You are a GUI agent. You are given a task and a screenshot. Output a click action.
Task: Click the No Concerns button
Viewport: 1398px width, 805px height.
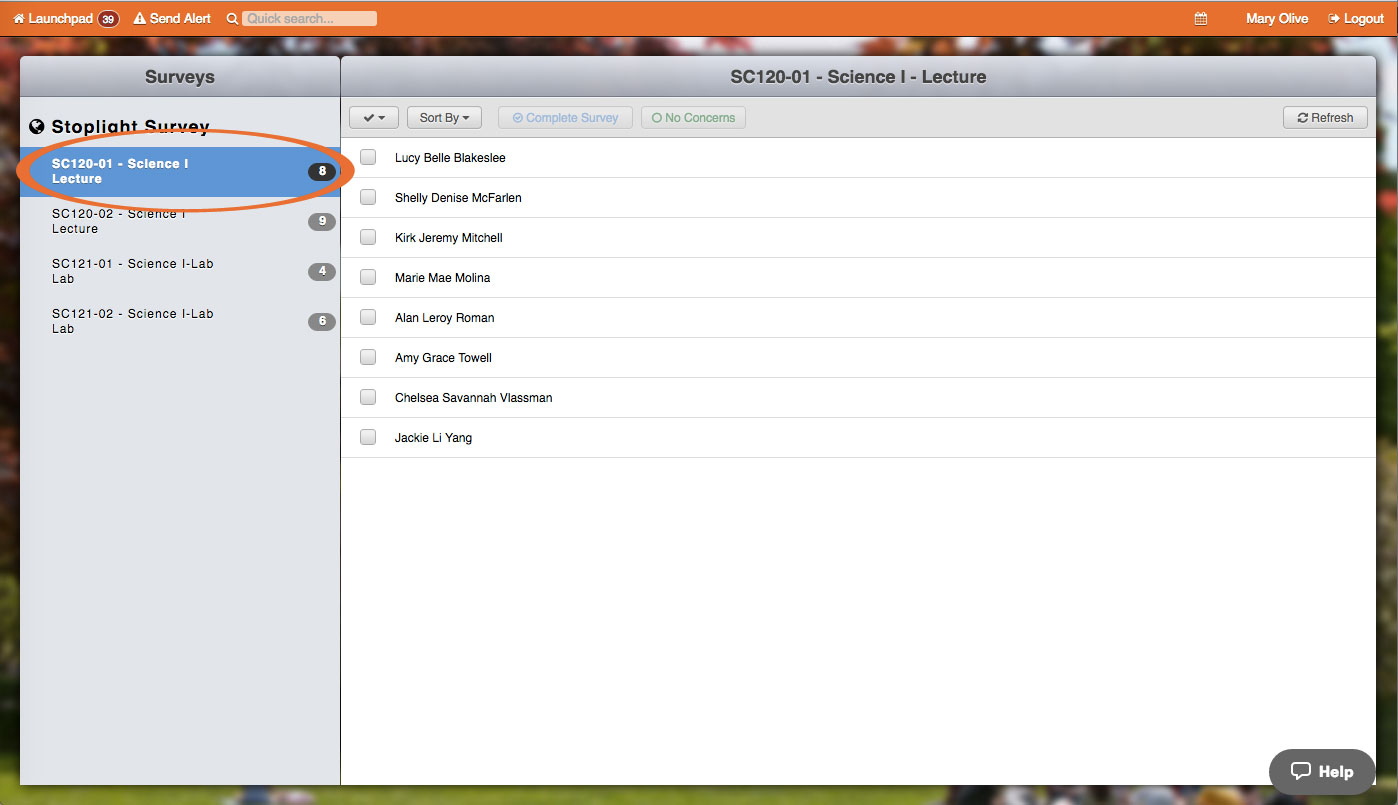(693, 118)
